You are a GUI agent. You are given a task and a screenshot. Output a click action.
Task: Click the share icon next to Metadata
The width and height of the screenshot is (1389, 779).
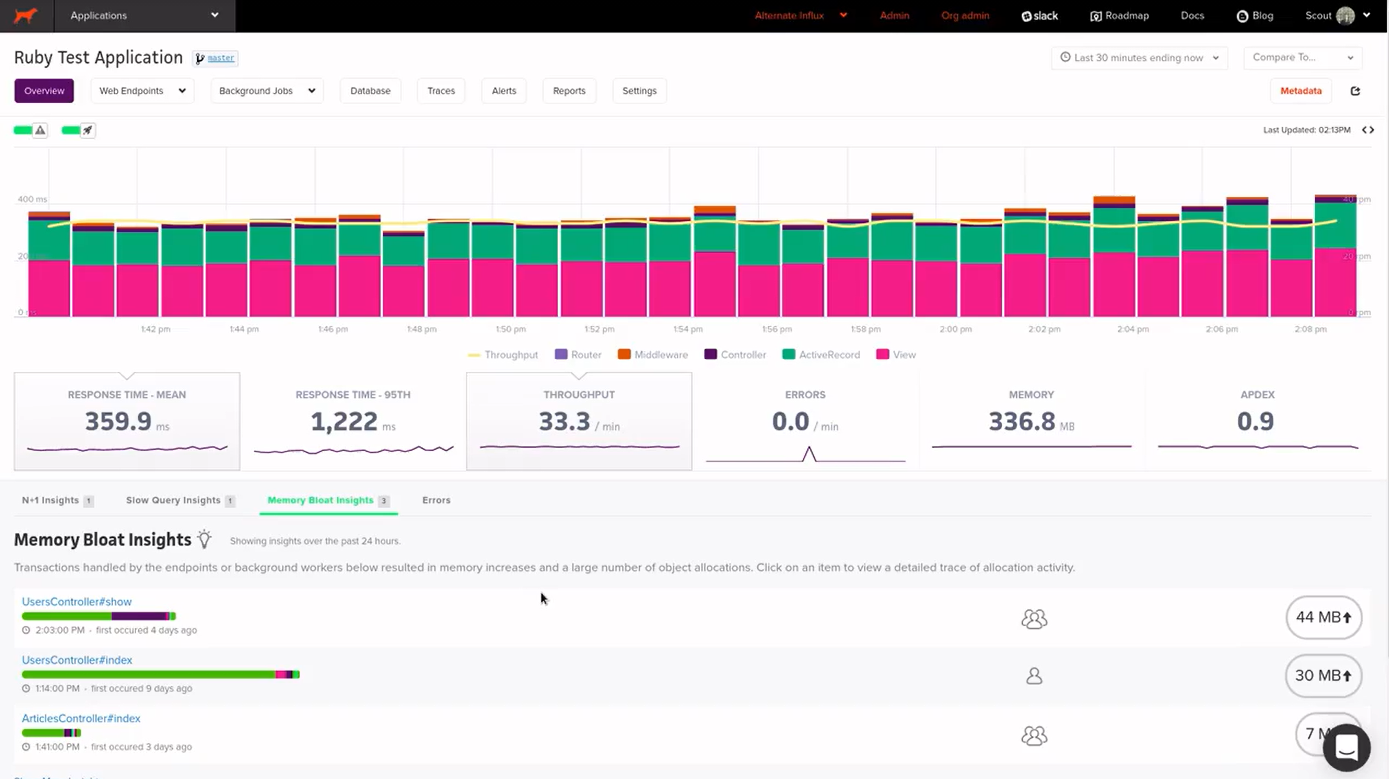tap(1355, 91)
